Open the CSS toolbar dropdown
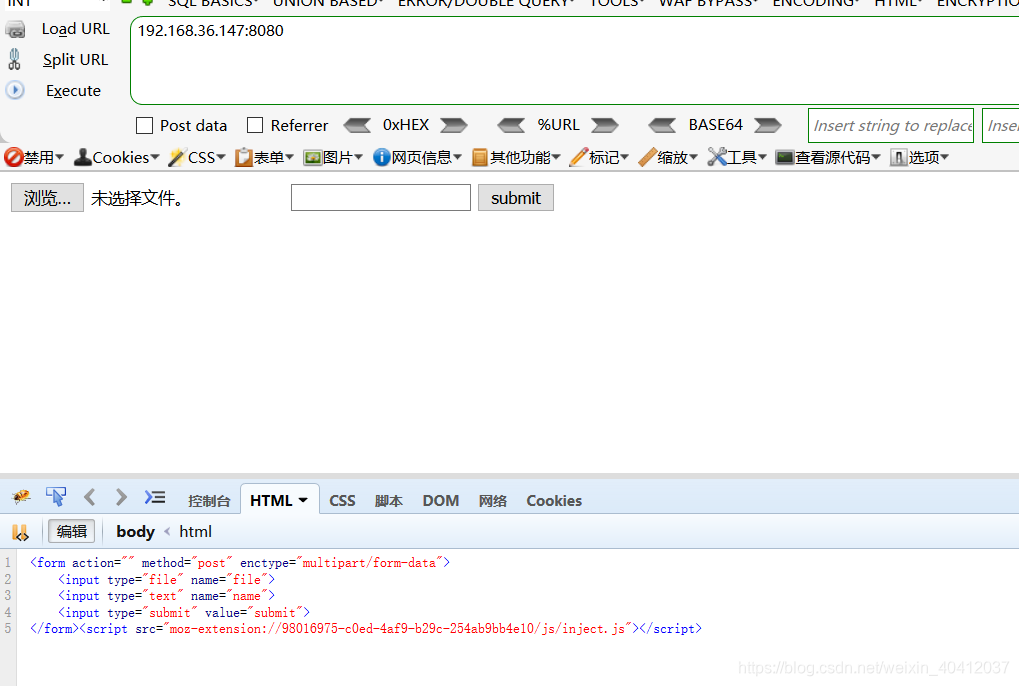Image resolution: width=1019 pixels, height=686 pixels. (x=197, y=157)
